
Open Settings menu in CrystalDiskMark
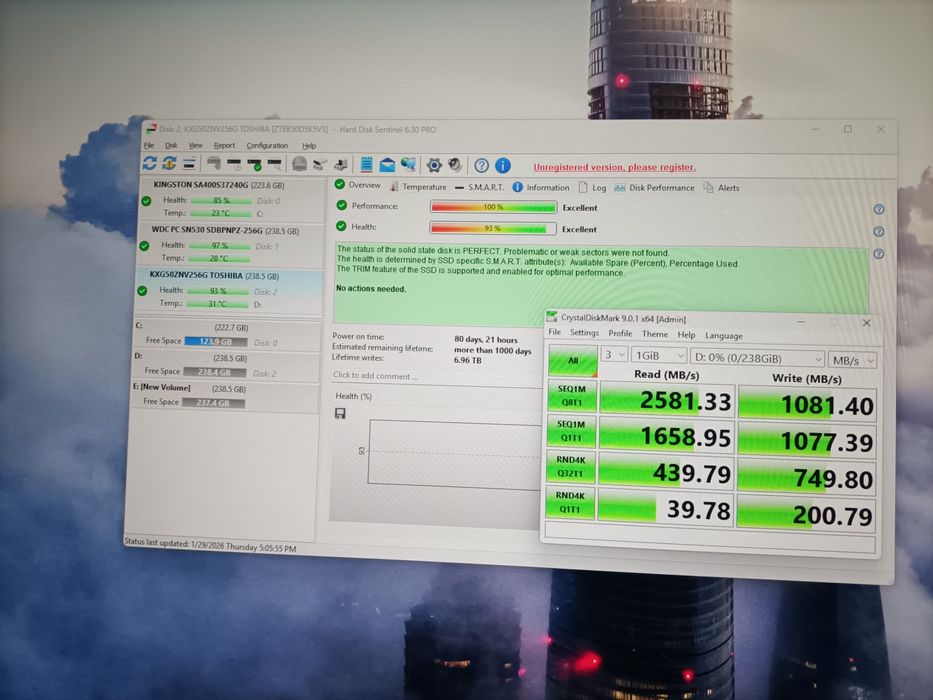click(584, 333)
